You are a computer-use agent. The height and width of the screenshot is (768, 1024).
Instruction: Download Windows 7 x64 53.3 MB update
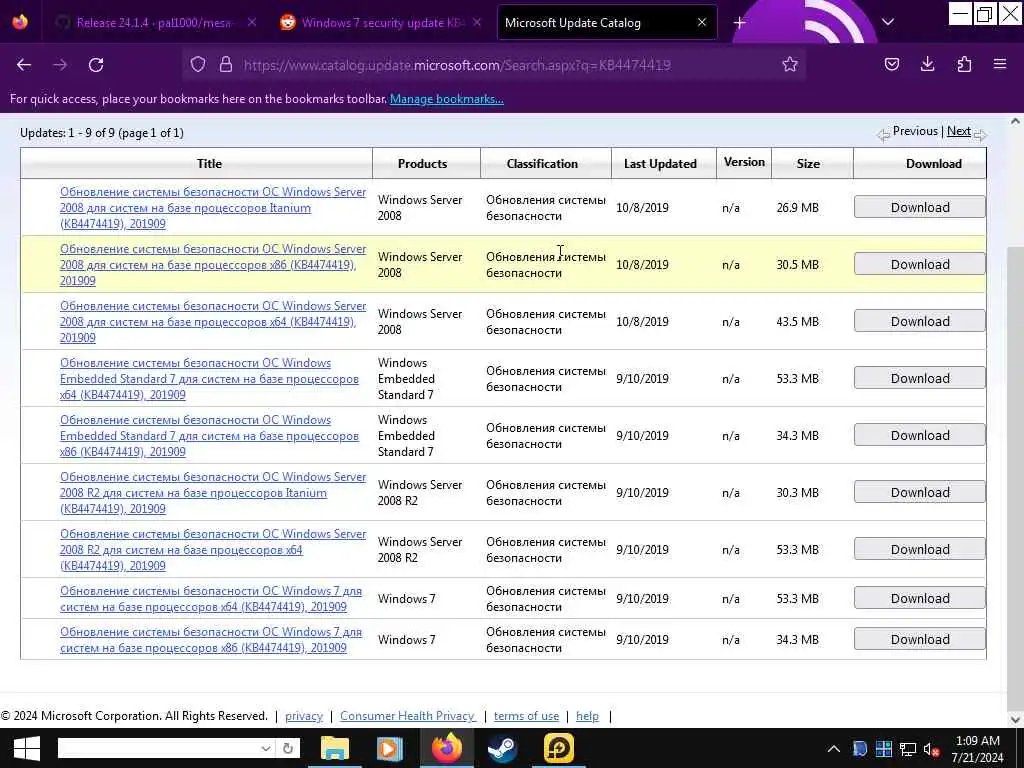920,598
